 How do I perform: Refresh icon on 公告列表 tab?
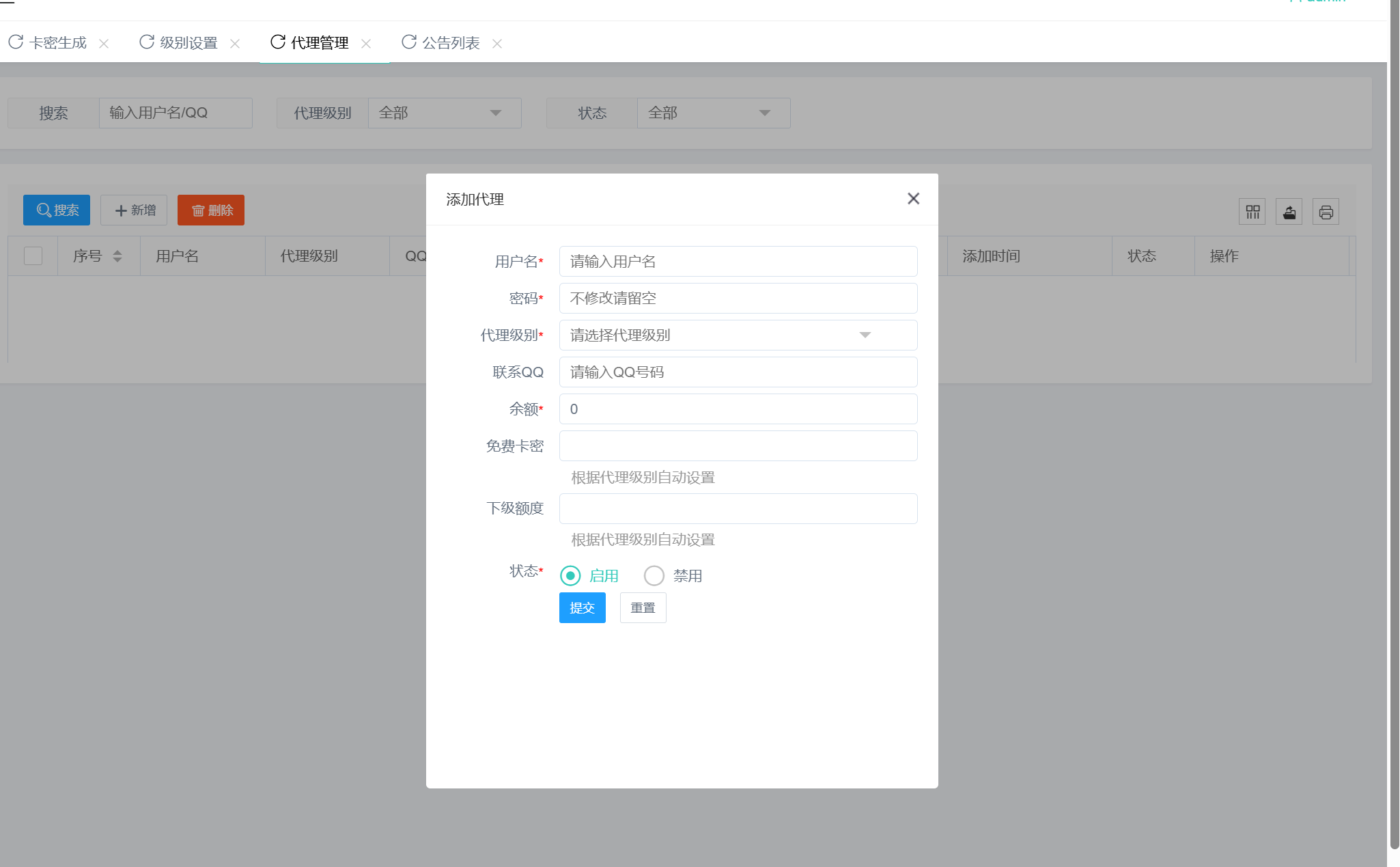coord(409,42)
